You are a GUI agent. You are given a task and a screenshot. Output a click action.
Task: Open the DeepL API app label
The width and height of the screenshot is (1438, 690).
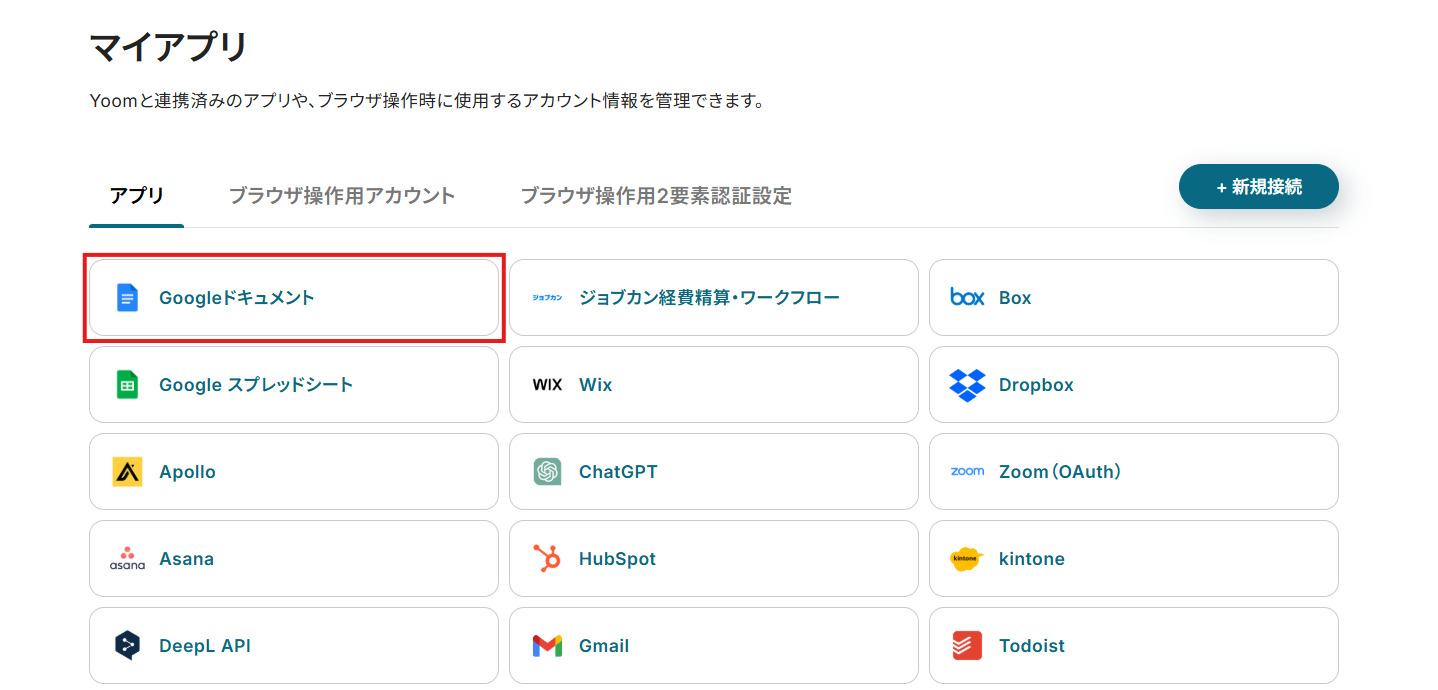(205, 646)
